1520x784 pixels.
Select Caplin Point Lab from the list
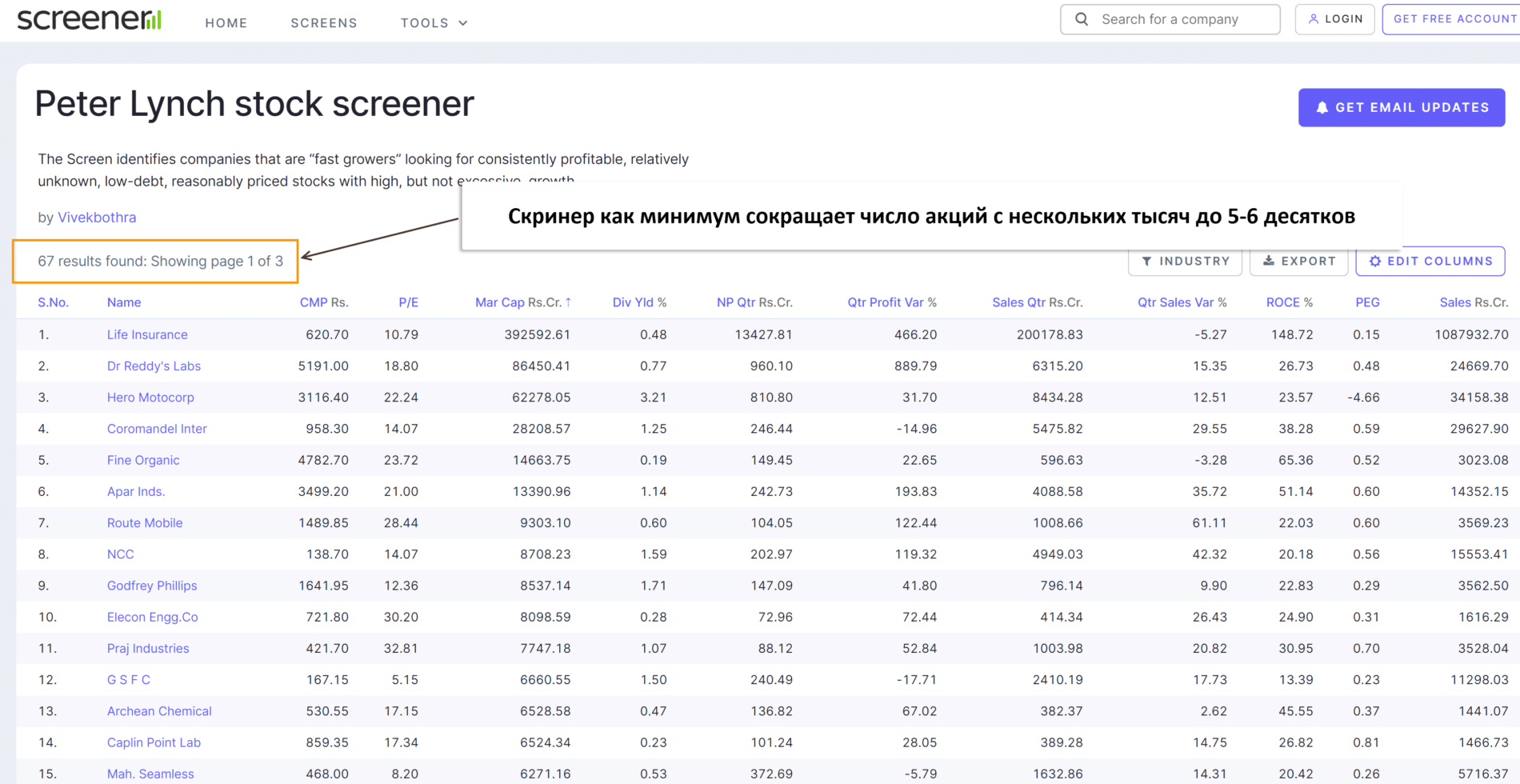click(x=154, y=742)
